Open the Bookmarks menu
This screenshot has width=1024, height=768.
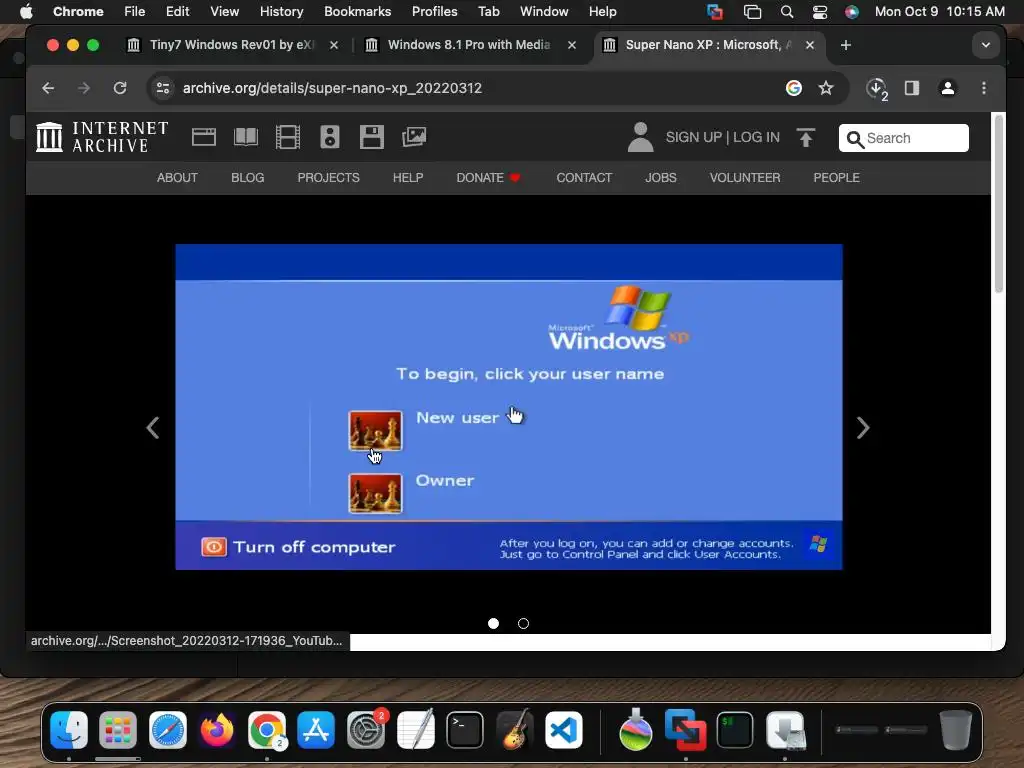[357, 12]
